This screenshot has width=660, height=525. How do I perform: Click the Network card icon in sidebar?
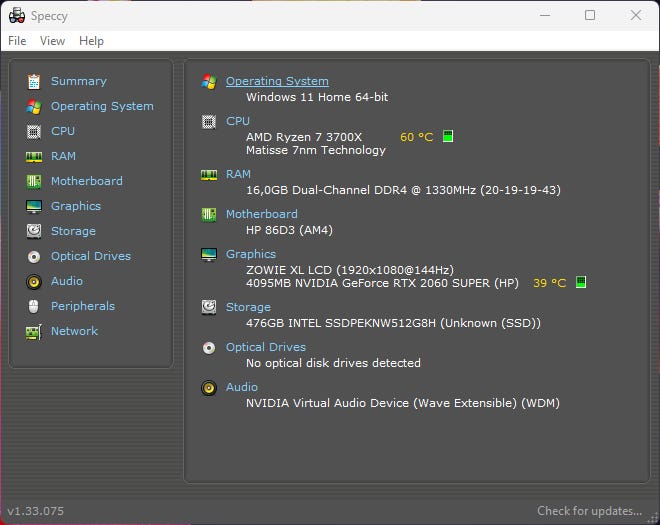click(34, 331)
